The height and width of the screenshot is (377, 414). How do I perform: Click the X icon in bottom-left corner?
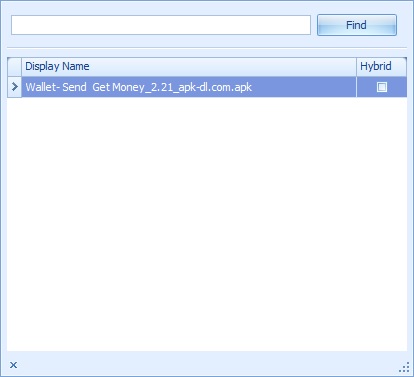[x=13, y=365]
